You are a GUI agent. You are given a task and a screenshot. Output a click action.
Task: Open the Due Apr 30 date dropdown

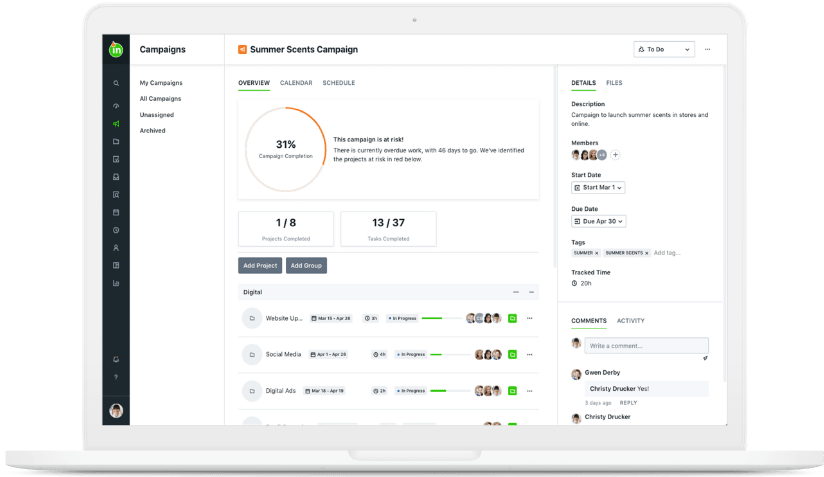click(x=599, y=221)
